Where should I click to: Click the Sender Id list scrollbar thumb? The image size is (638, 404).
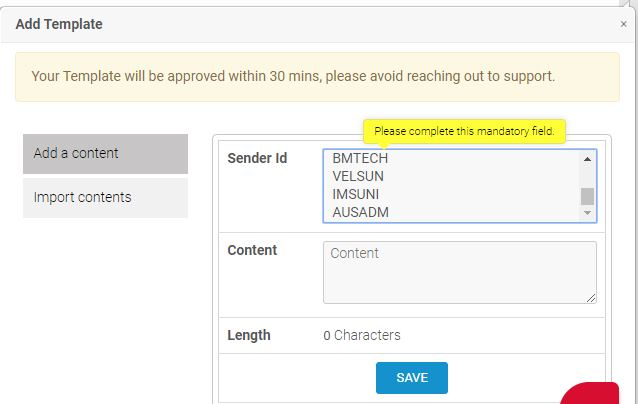(x=587, y=196)
